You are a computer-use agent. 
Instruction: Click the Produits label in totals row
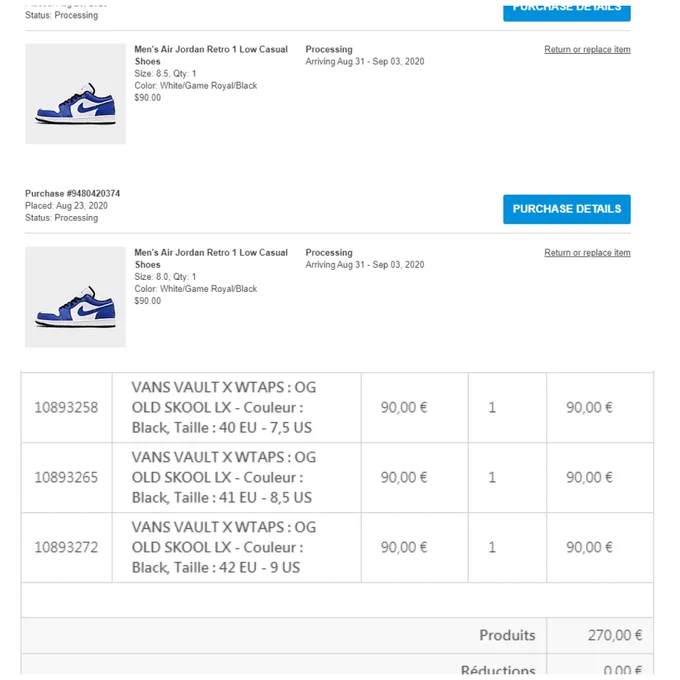coord(507,635)
